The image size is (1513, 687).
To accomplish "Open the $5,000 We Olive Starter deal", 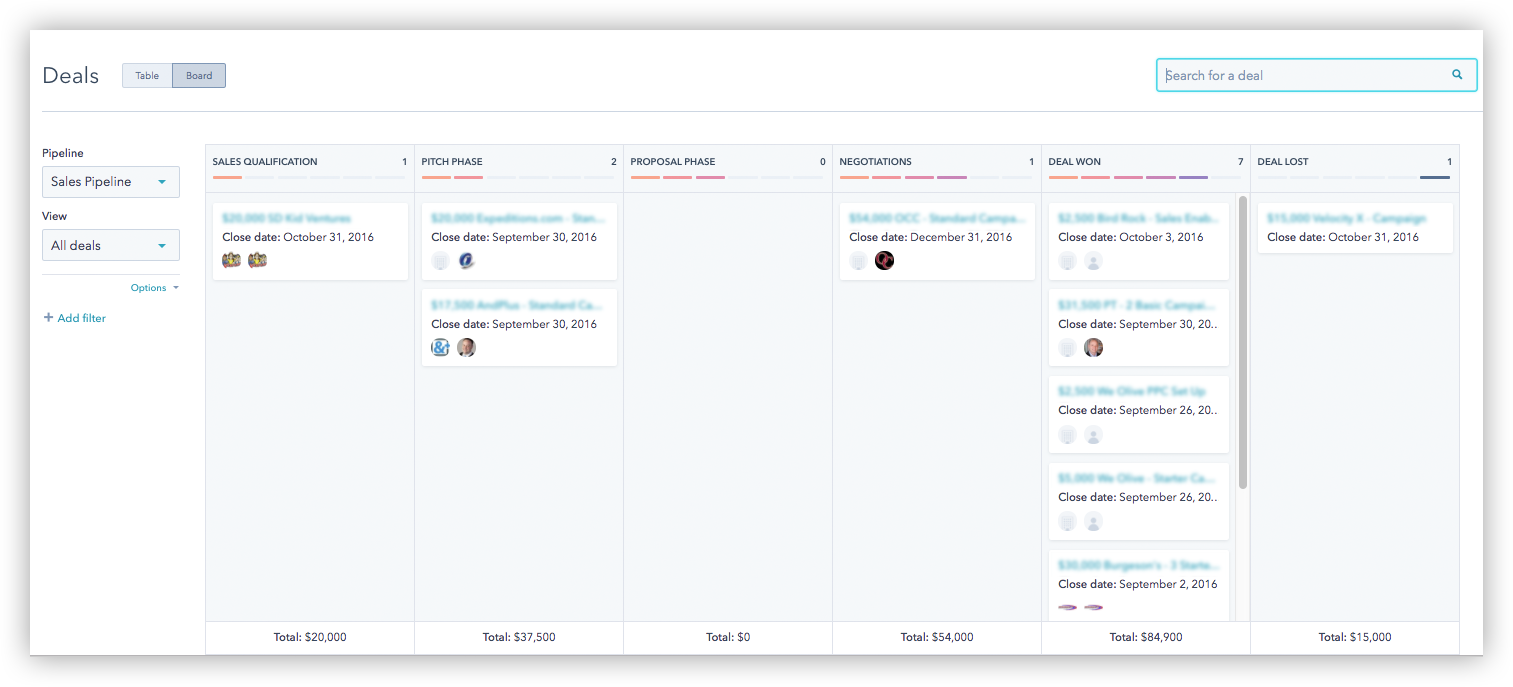I will point(1138,478).
